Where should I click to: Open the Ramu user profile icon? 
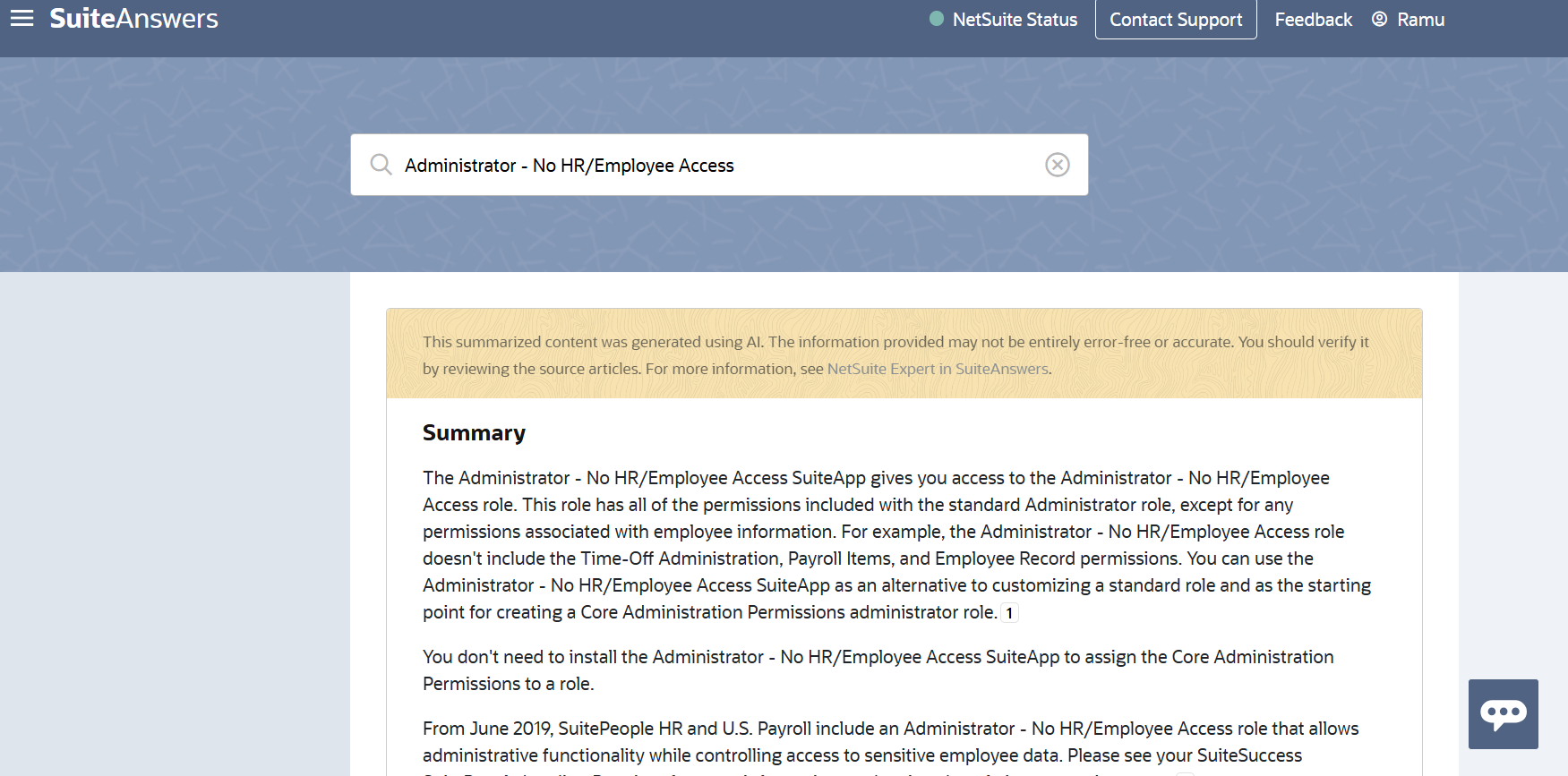click(x=1380, y=19)
